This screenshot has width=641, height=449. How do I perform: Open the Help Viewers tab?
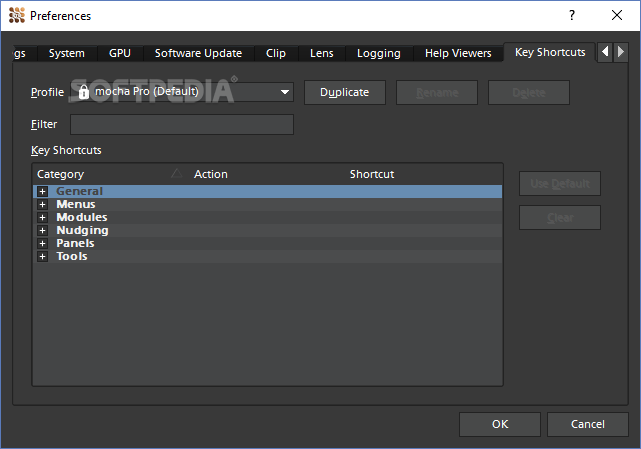pos(458,53)
